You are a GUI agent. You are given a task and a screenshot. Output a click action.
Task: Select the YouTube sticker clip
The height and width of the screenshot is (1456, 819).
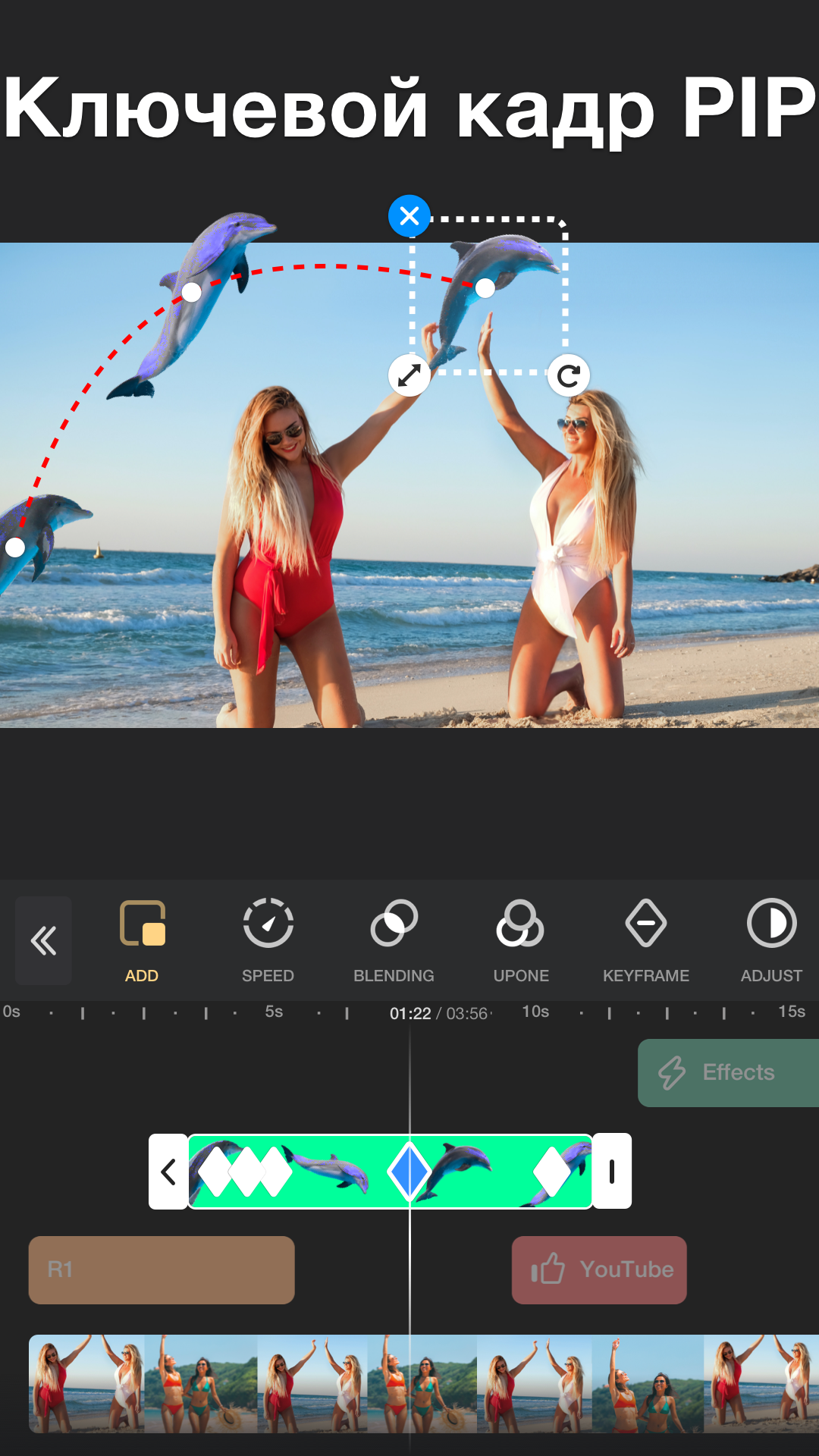[x=599, y=1270]
